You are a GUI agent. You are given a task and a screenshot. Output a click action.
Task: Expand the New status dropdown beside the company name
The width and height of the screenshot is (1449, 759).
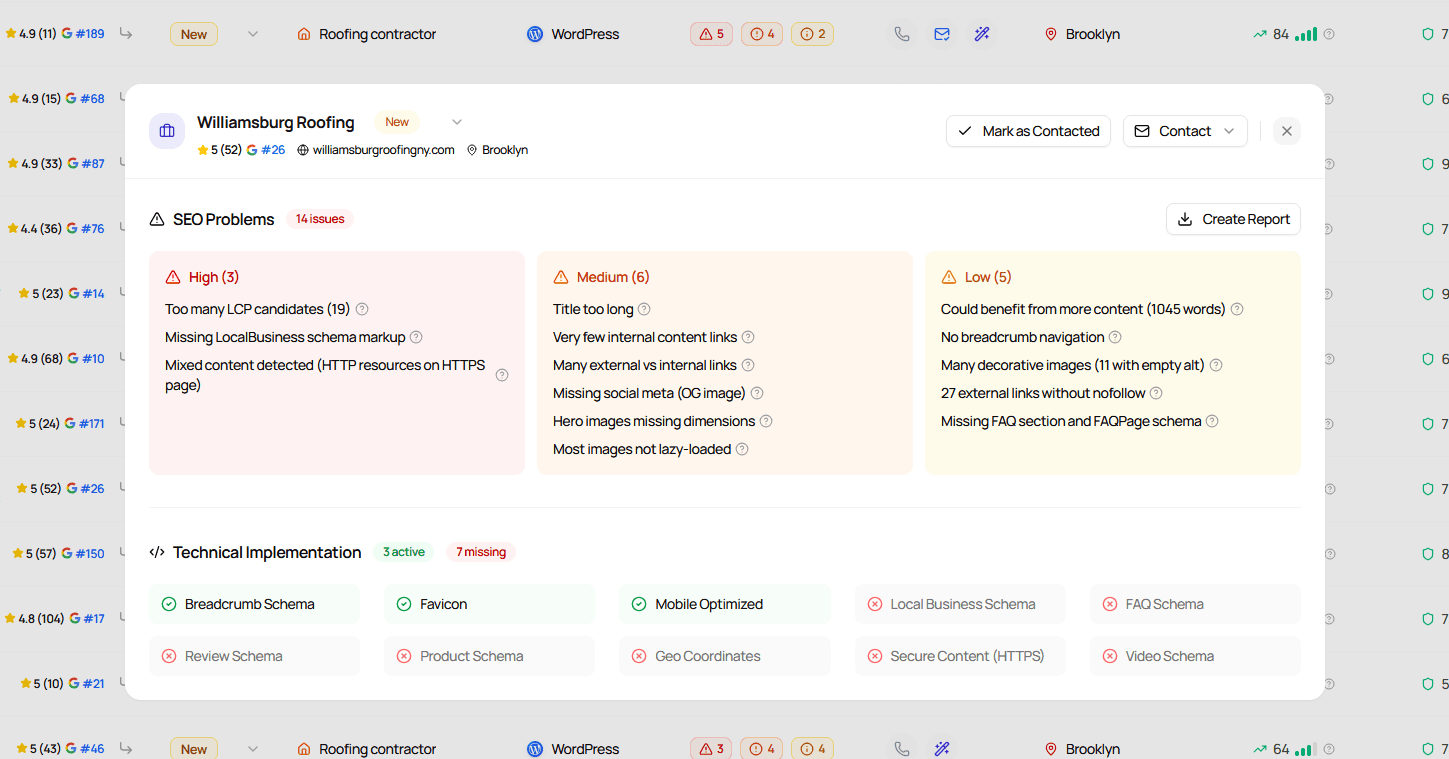click(457, 121)
